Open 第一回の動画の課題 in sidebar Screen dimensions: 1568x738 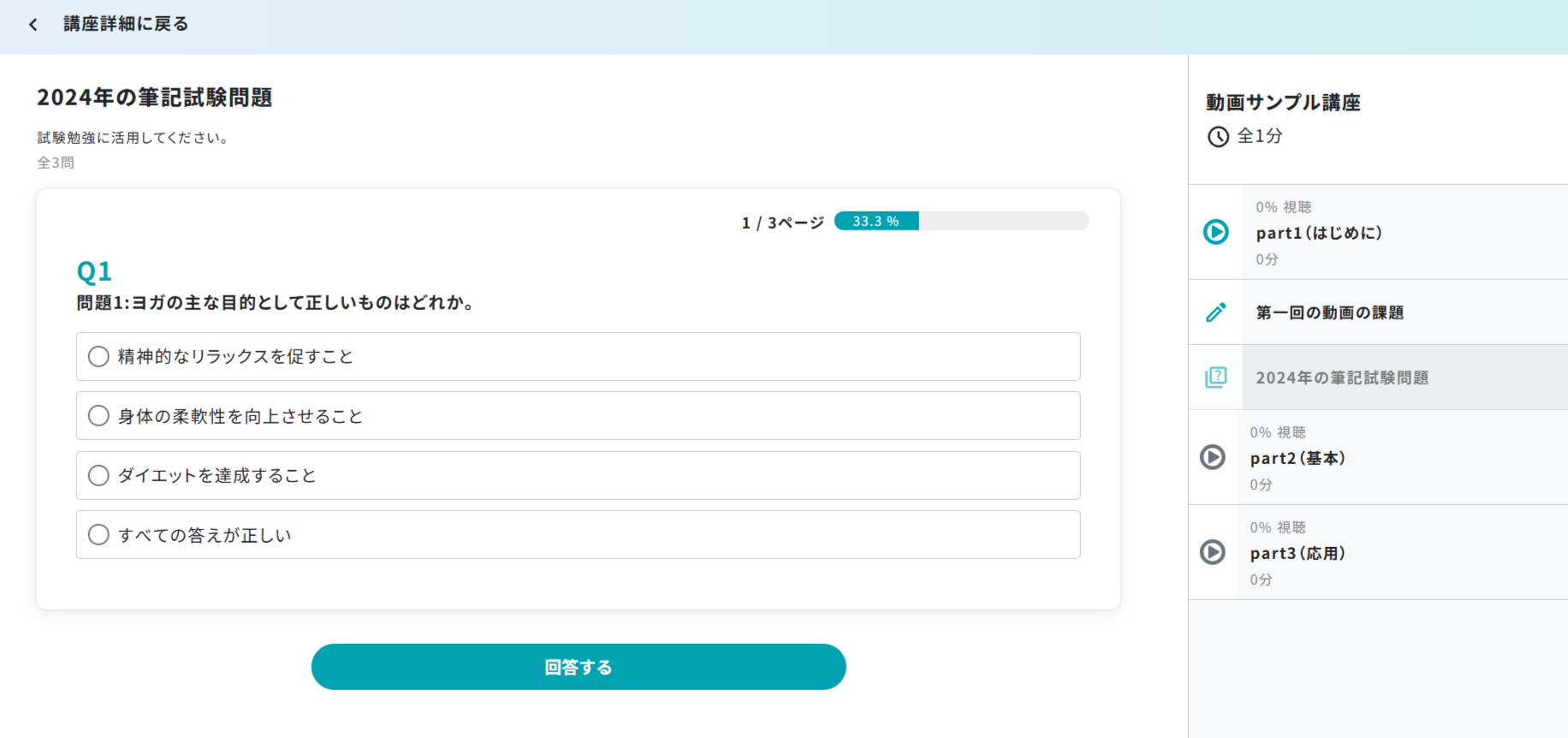click(1329, 312)
